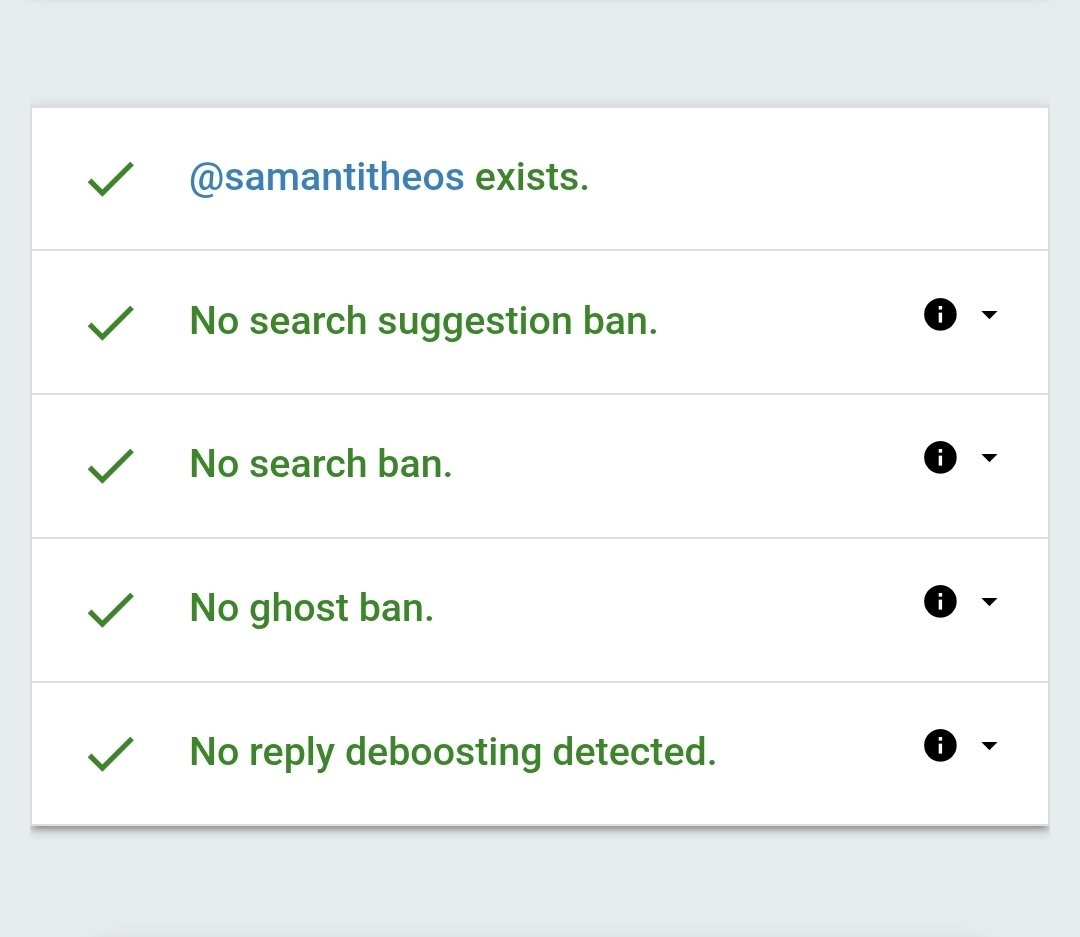Click the "exists." text after the username
The image size is (1080, 937).
coord(531,178)
